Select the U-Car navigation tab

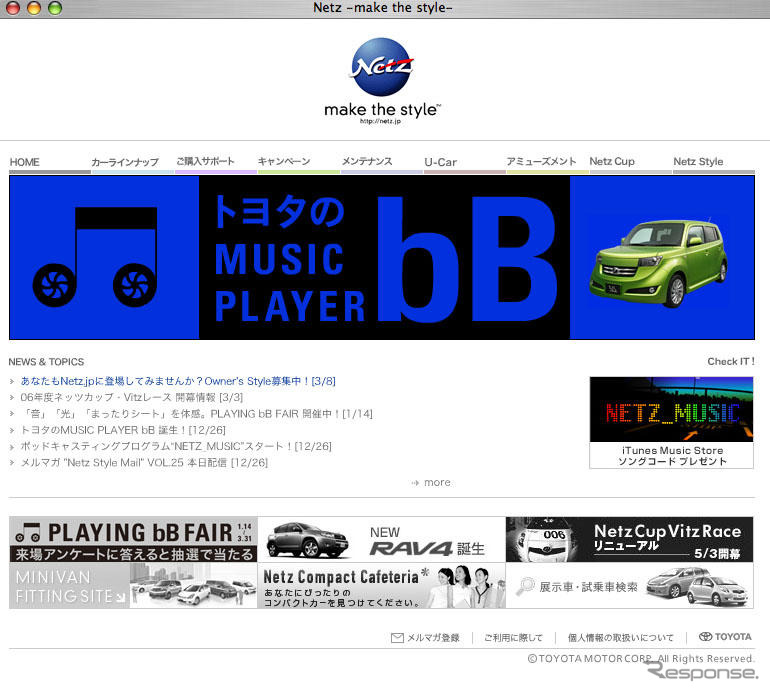tap(440, 162)
